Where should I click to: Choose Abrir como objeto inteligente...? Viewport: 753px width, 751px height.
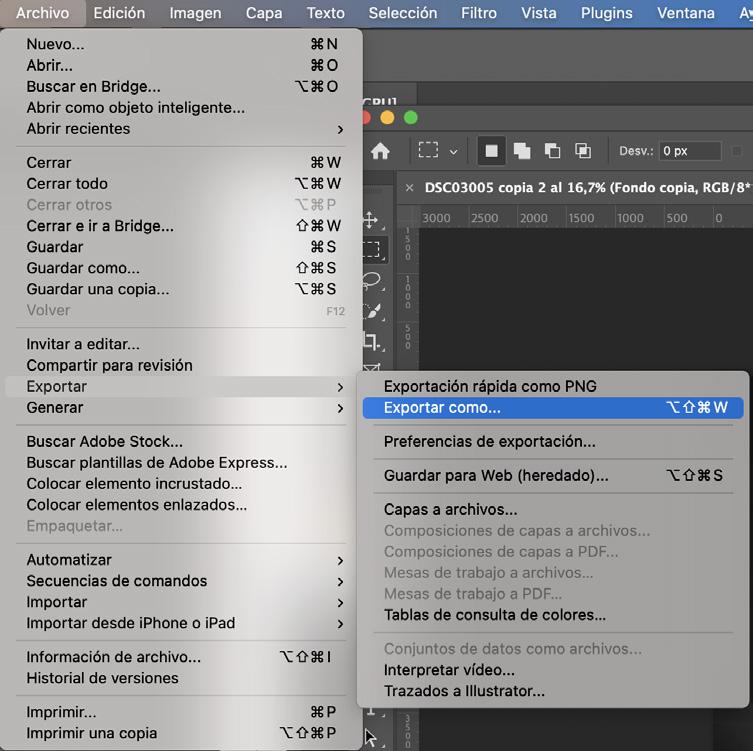[x=182, y=108]
